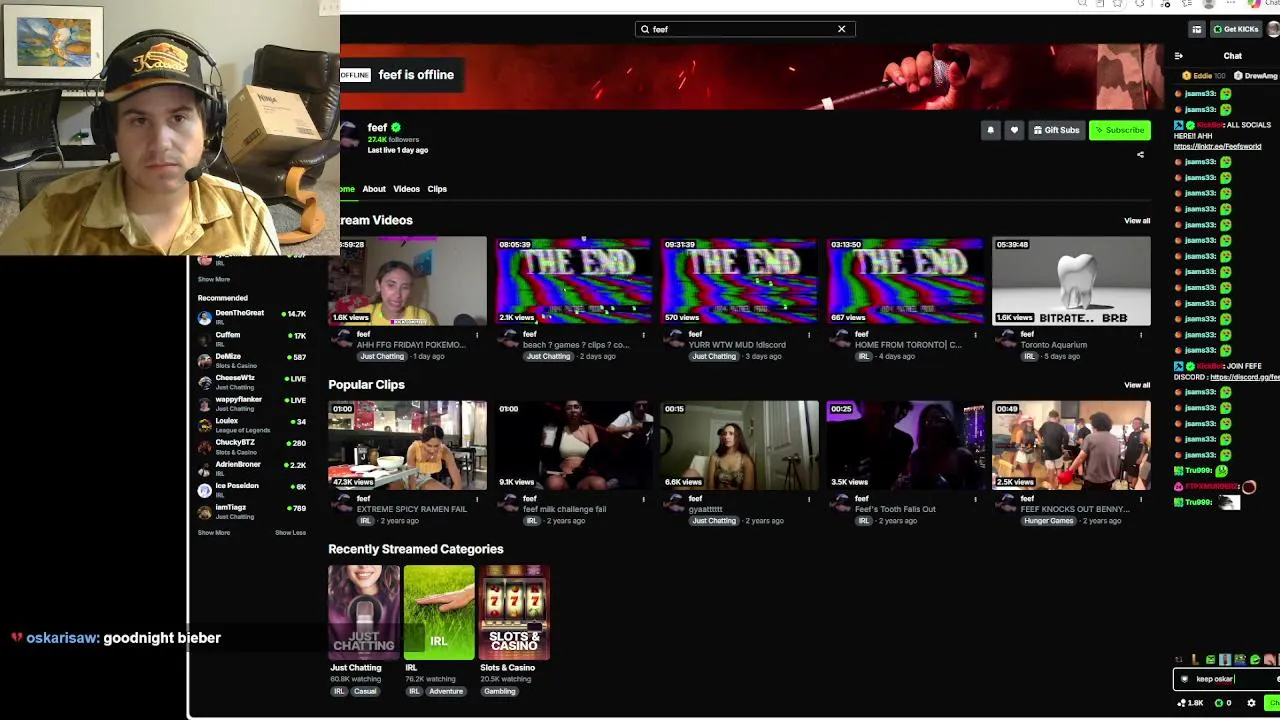This screenshot has width=1280, height=720.
Task: Clear the search box with X
Action: pos(842,29)
